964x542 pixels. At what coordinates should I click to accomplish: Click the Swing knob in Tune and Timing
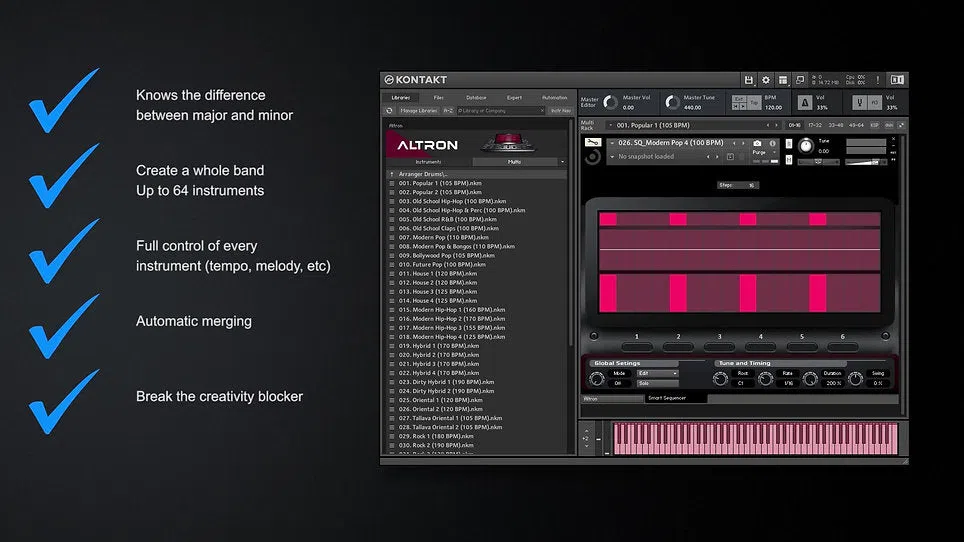[855, 379]
